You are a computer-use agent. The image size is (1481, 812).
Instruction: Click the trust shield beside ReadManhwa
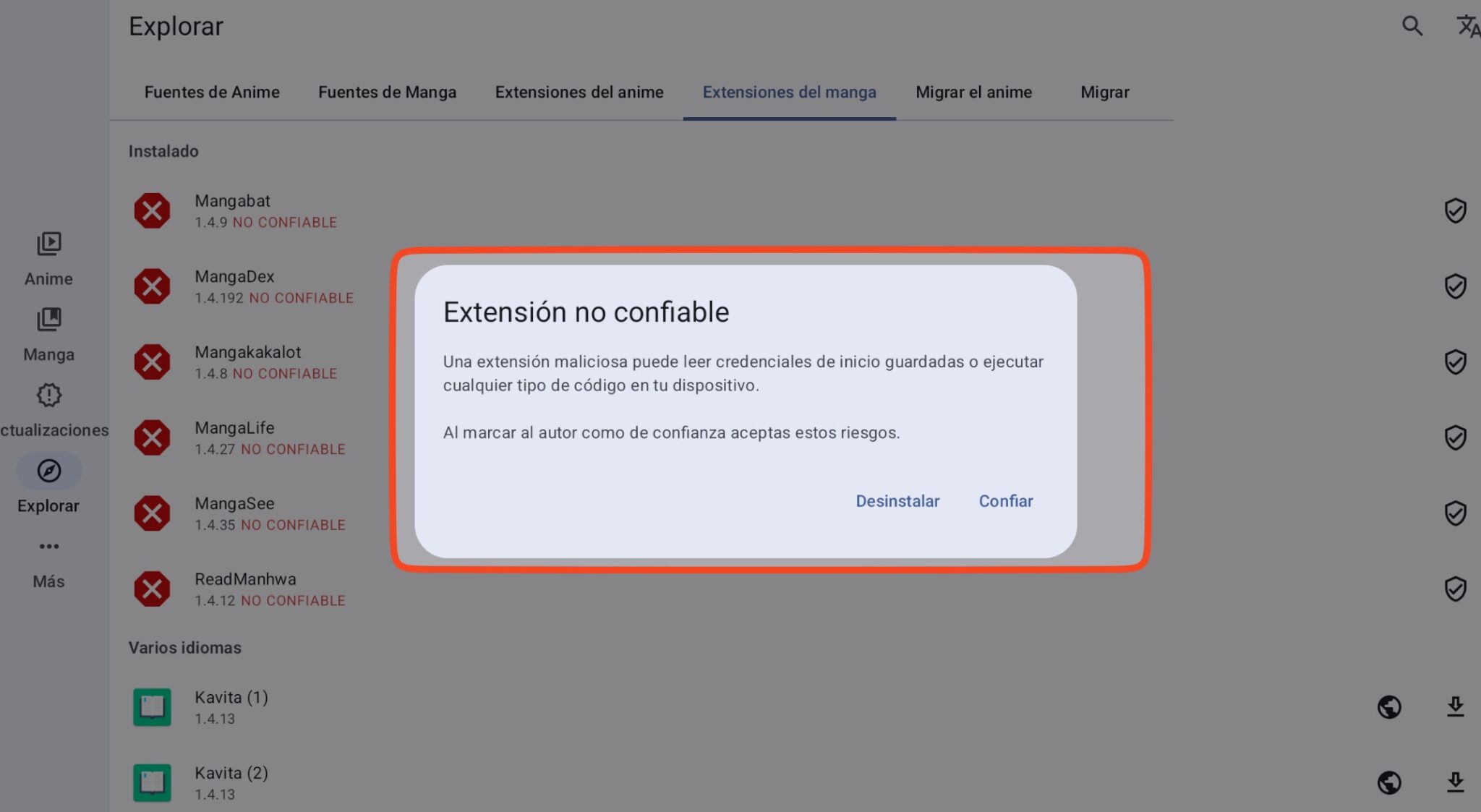pos(1455,589)
